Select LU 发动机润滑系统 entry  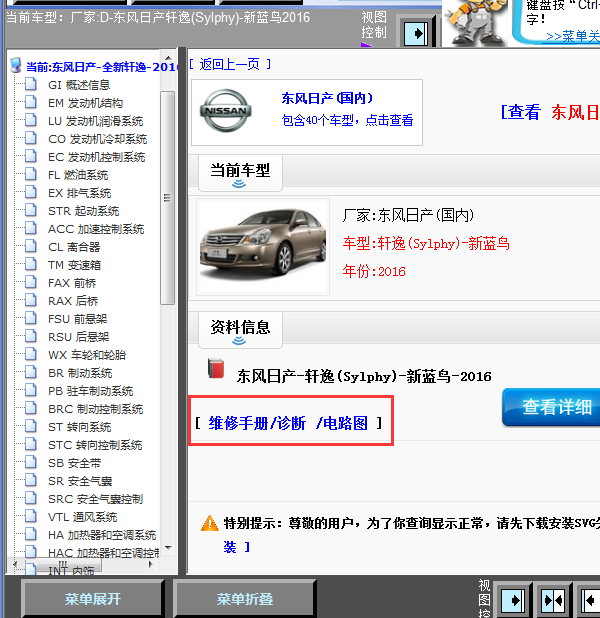[95, 121]
